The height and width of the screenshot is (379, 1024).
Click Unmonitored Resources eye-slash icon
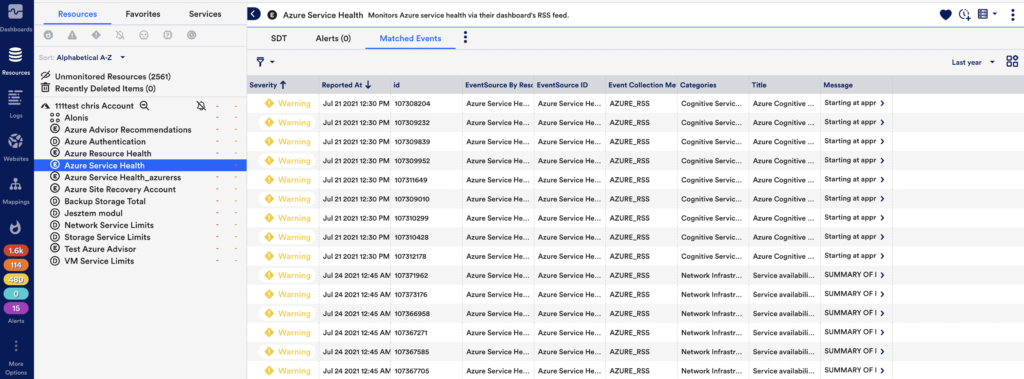pos(46,76)
